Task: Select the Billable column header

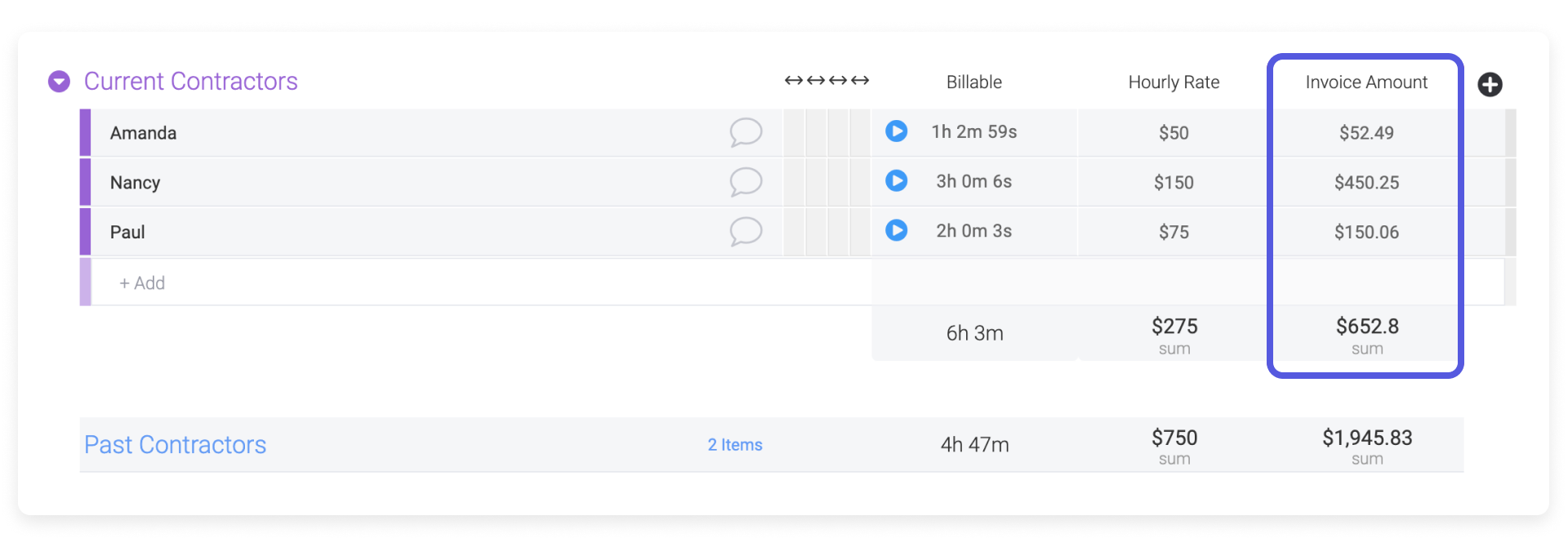Action: [x=973, y=82]
